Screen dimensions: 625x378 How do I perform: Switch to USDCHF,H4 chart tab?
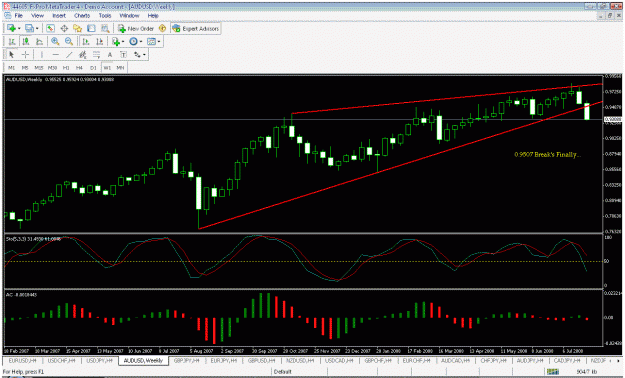tap(61, 360)
